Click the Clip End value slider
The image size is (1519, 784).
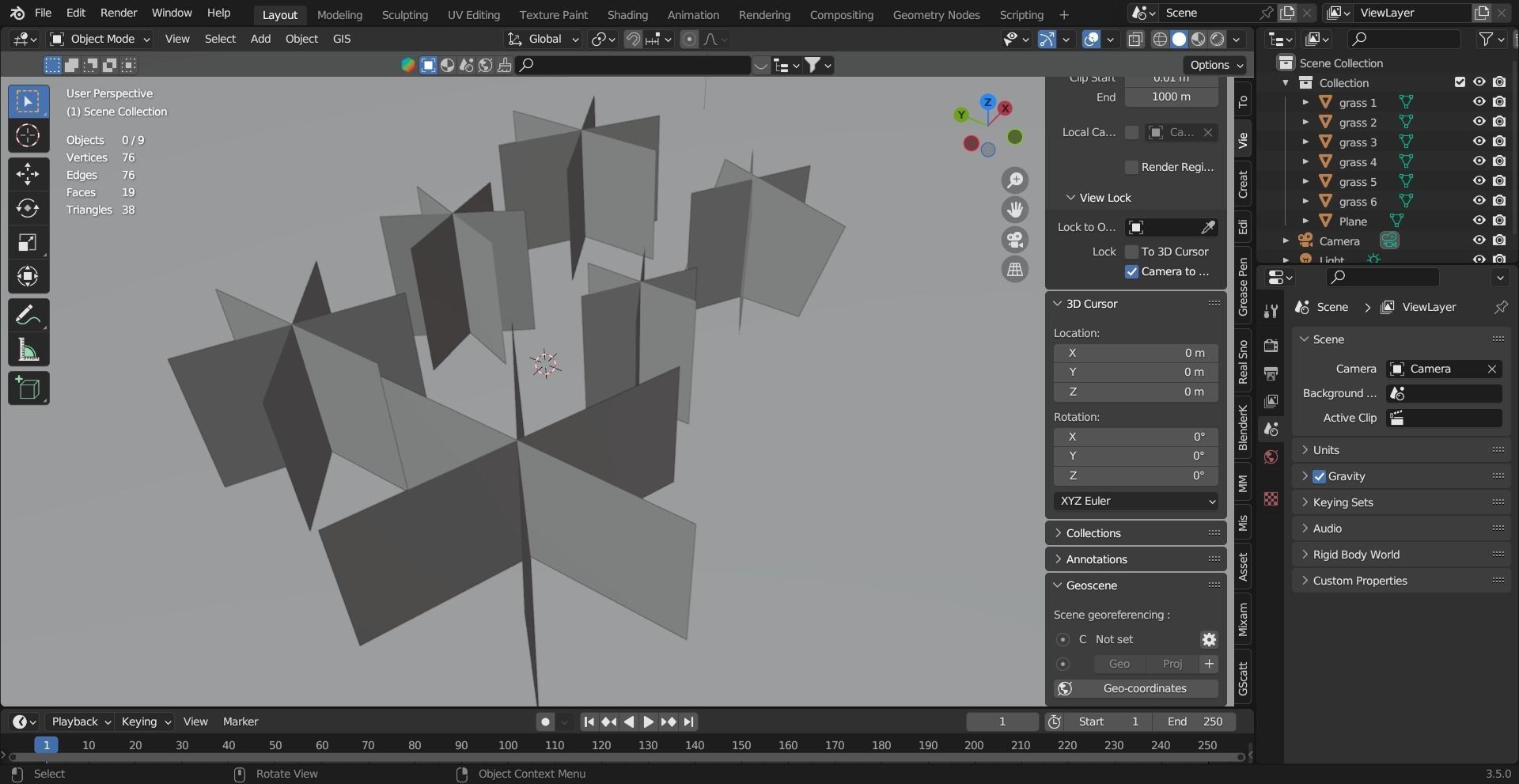coord(1171,97)
